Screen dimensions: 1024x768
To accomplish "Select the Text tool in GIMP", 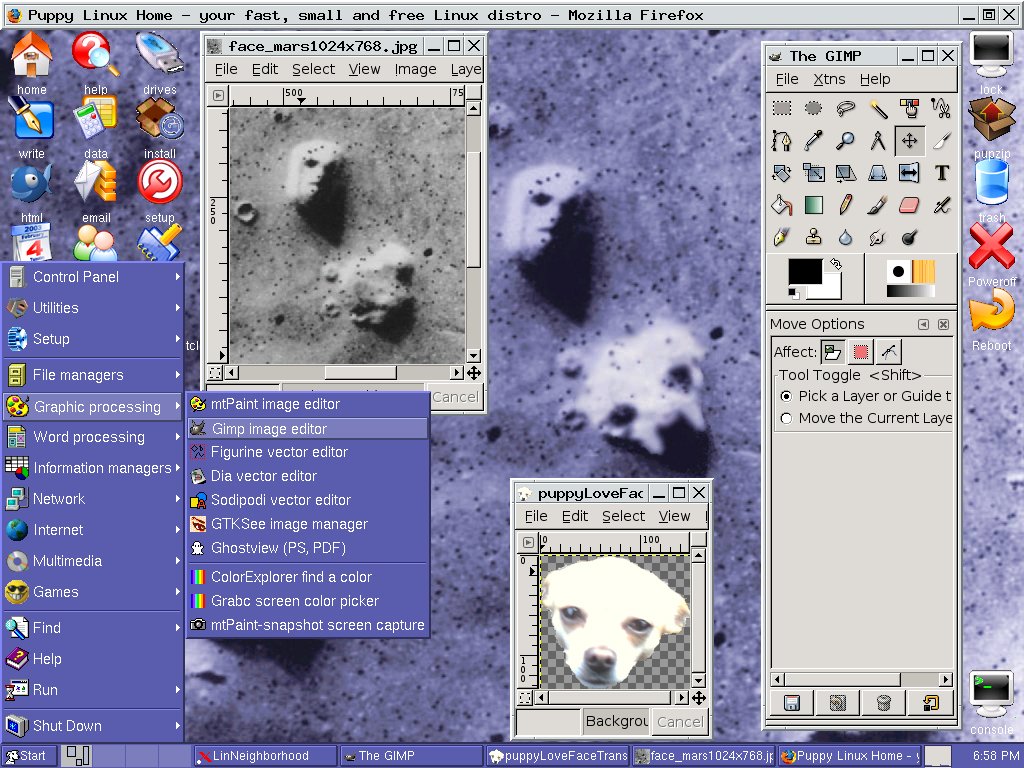I will (x=941, y=173).
